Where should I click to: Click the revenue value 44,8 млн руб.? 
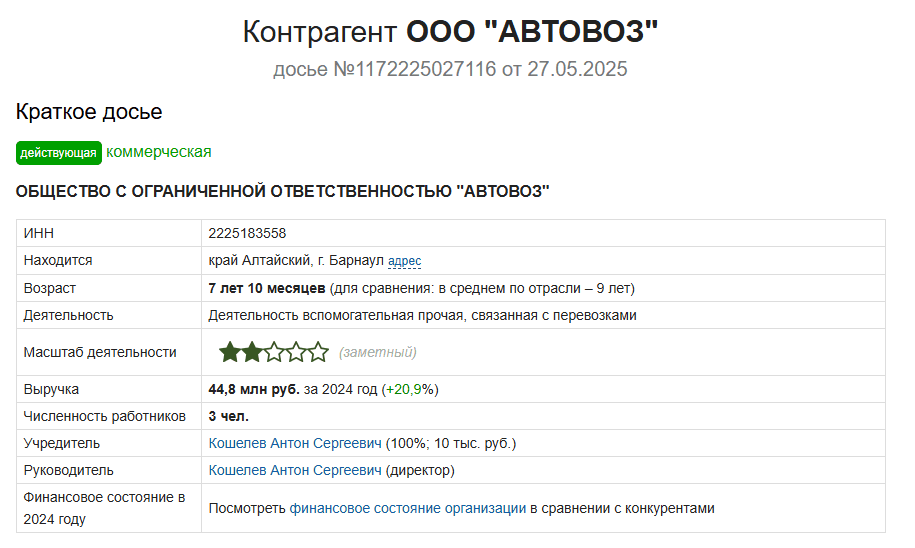(254, 389)
